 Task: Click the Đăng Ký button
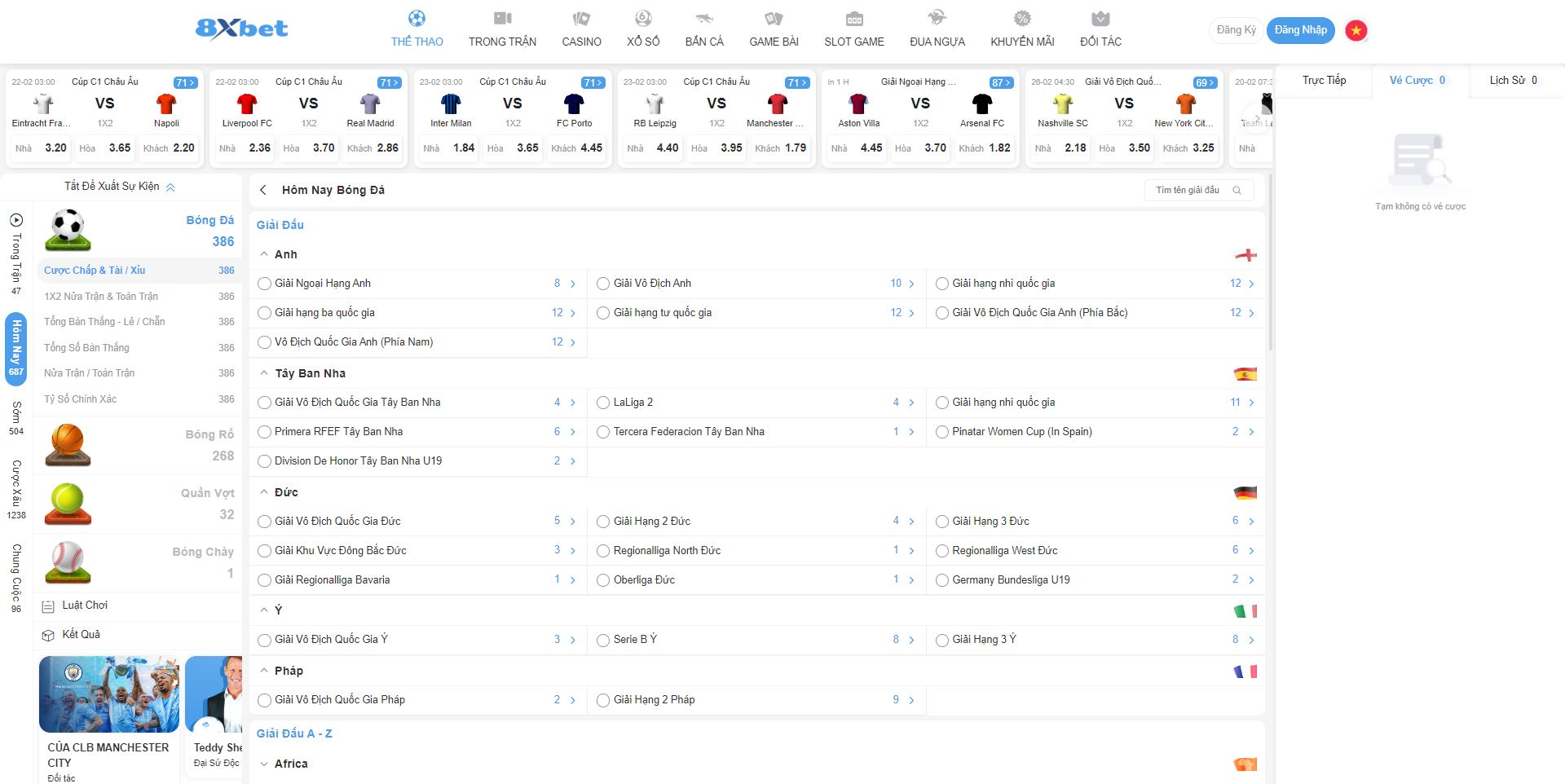[x=1236, y=30]
